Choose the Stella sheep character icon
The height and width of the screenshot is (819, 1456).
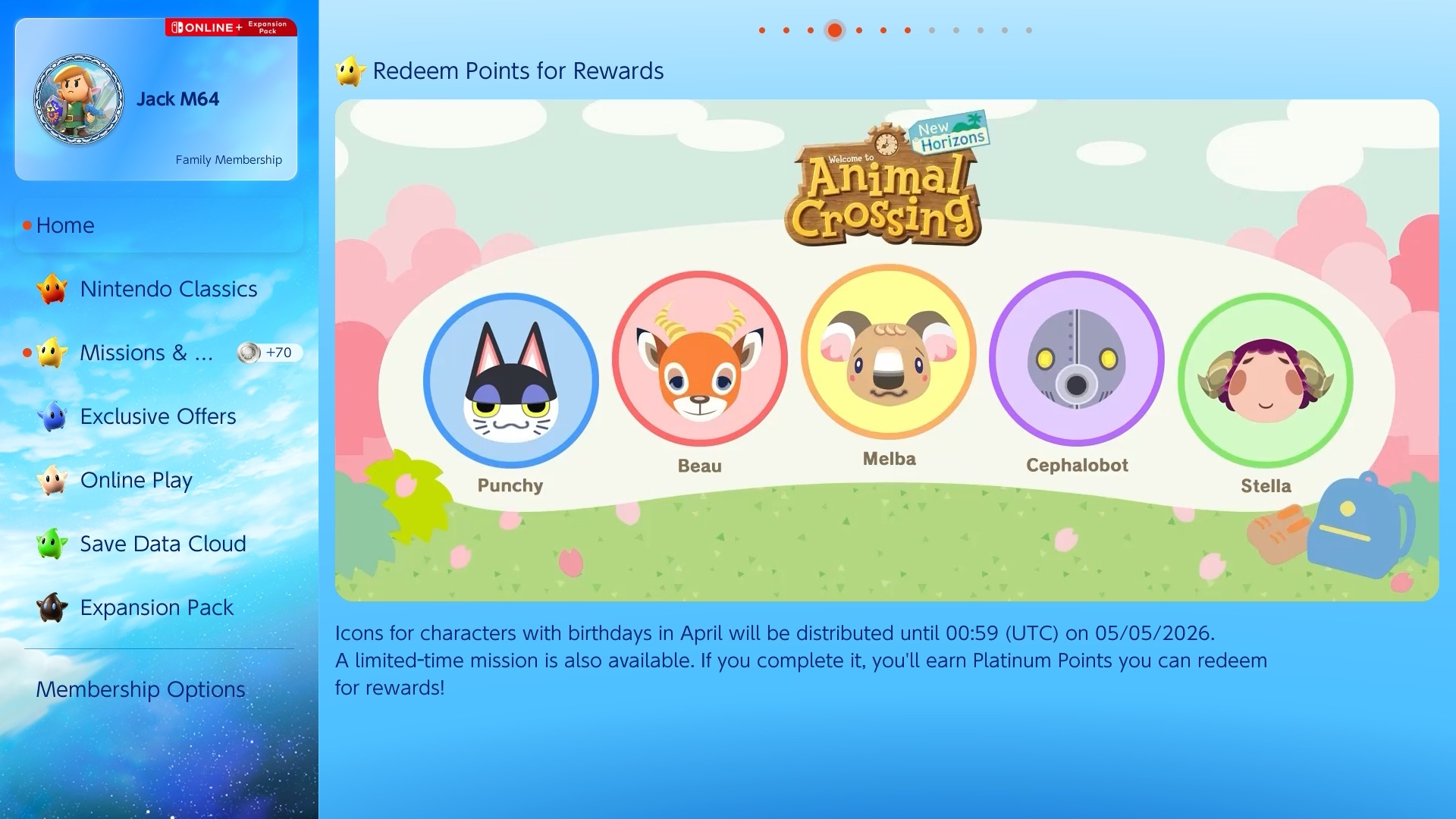pos(1265,380)
